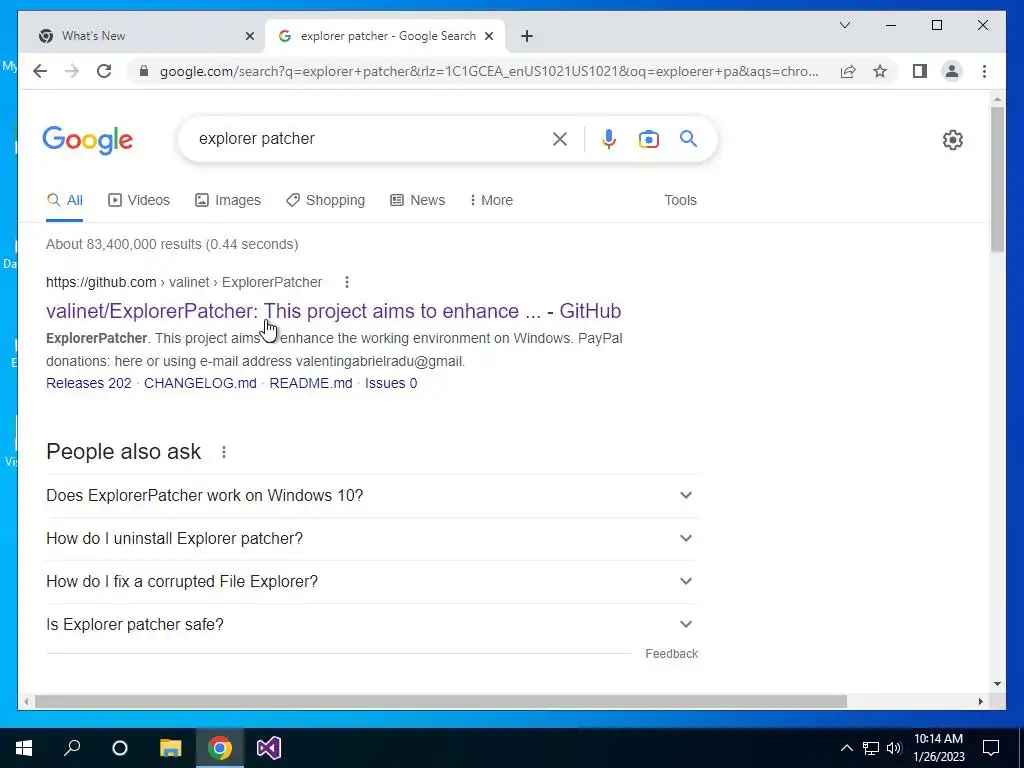Open Windows taskbar search
The image size is (1024, 768).
pyautogui.click(x=72, y=748)
